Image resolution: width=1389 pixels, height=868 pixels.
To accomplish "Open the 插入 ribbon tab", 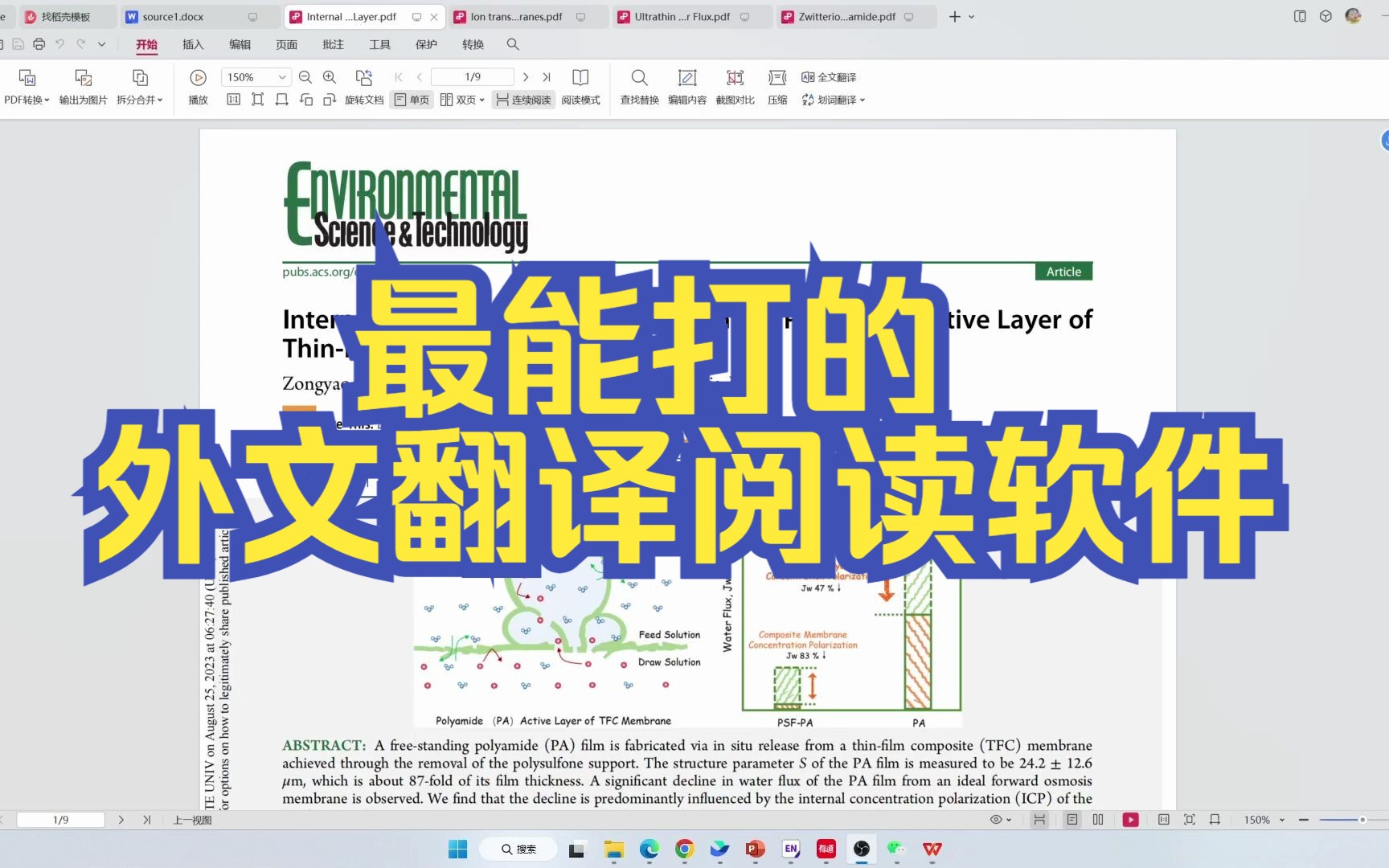I will [193, 45].
